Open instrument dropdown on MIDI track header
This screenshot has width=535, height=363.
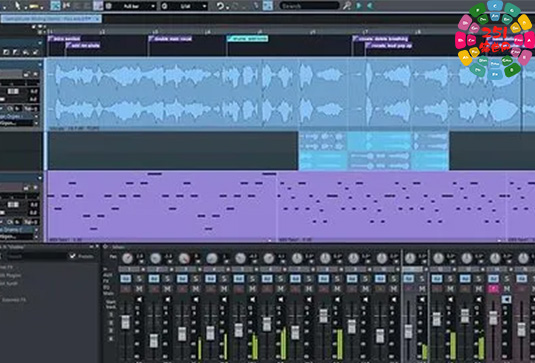tap(37, 230)
